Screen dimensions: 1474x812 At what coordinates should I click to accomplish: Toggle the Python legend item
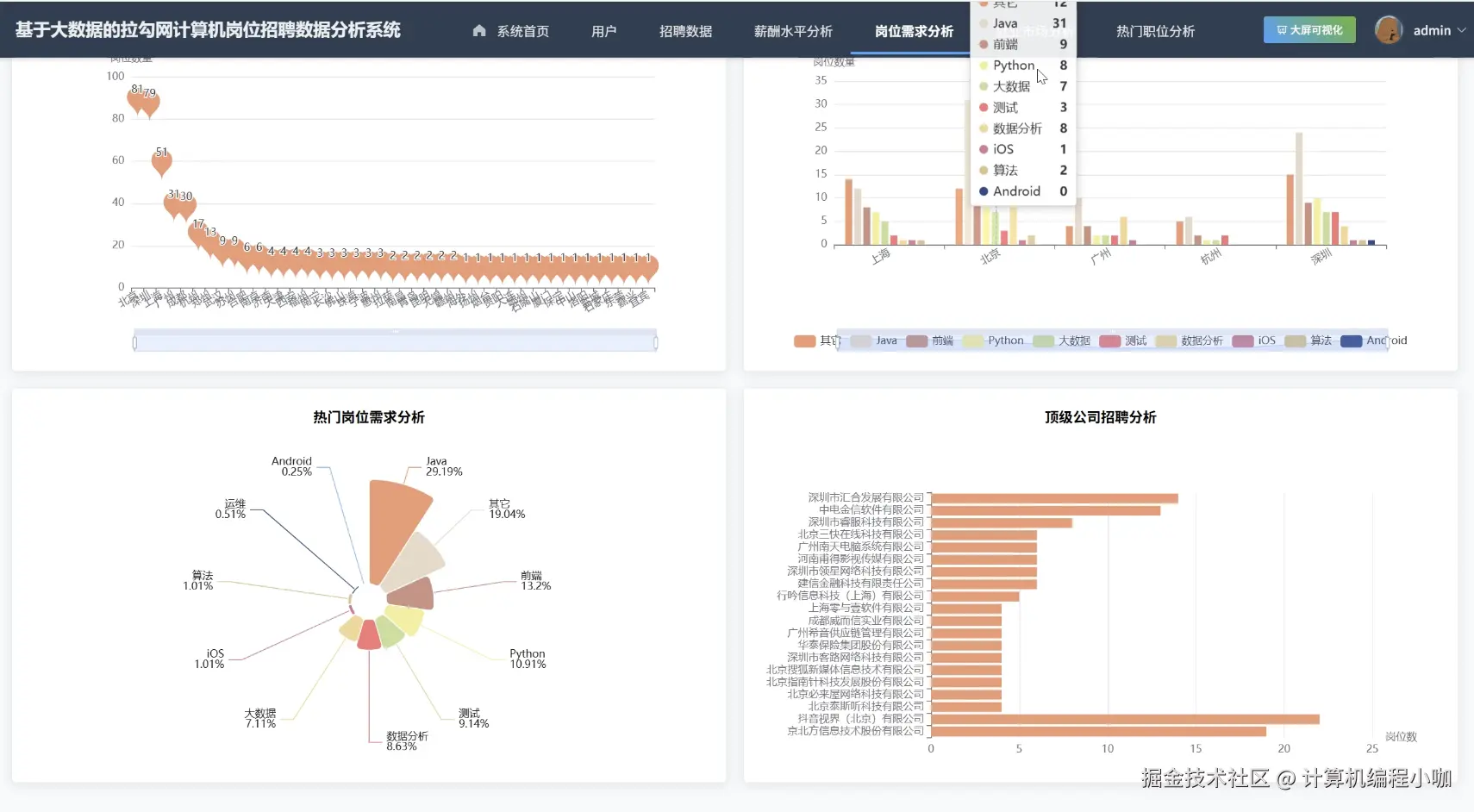(x=993, y=340)
